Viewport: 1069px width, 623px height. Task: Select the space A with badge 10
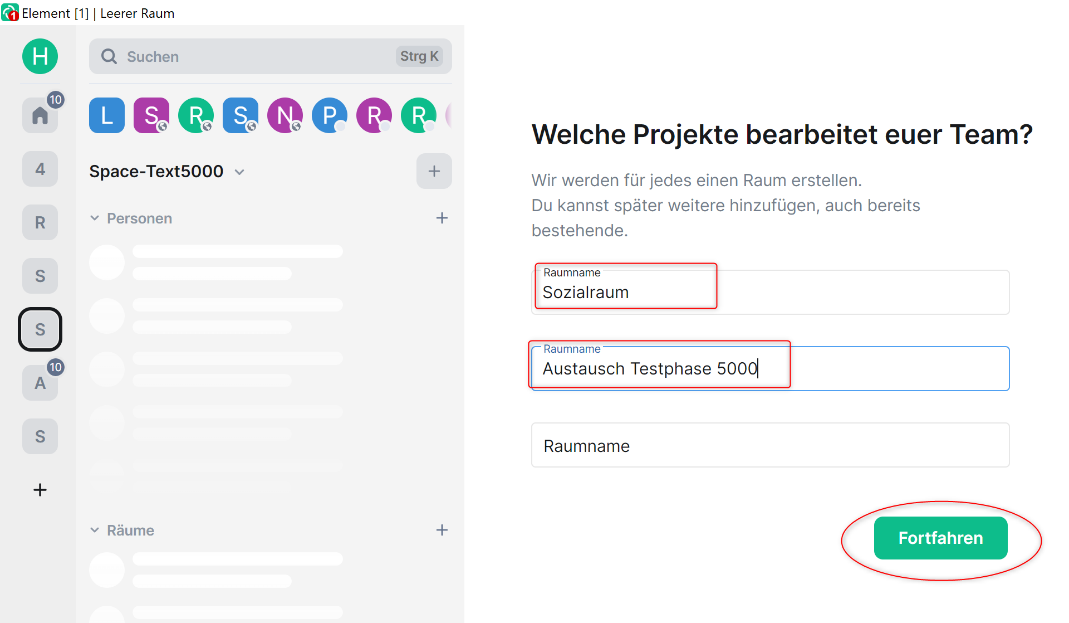40,383
